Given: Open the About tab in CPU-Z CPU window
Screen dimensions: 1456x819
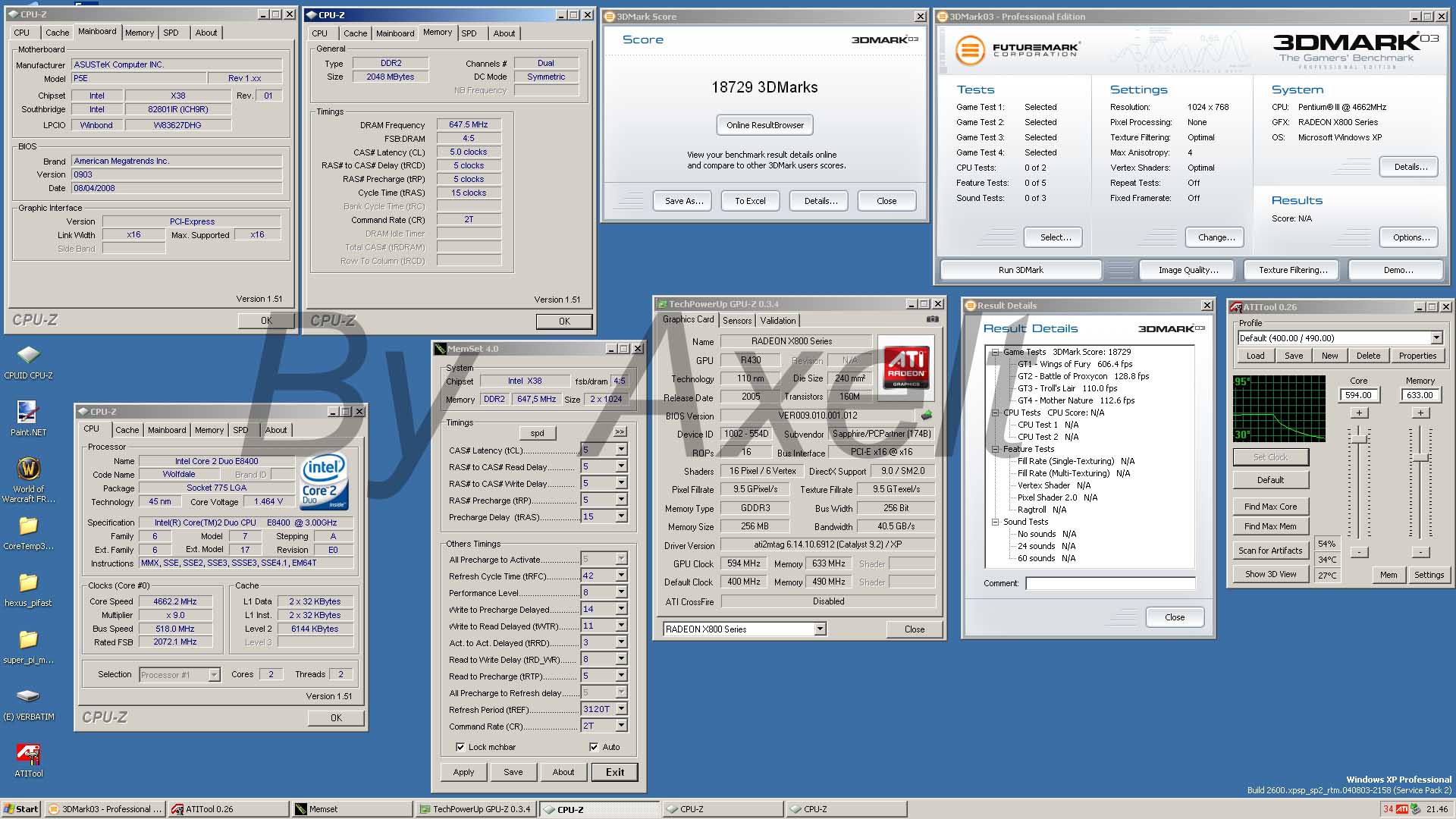Looking at the screenshot, I should point(275,430).
